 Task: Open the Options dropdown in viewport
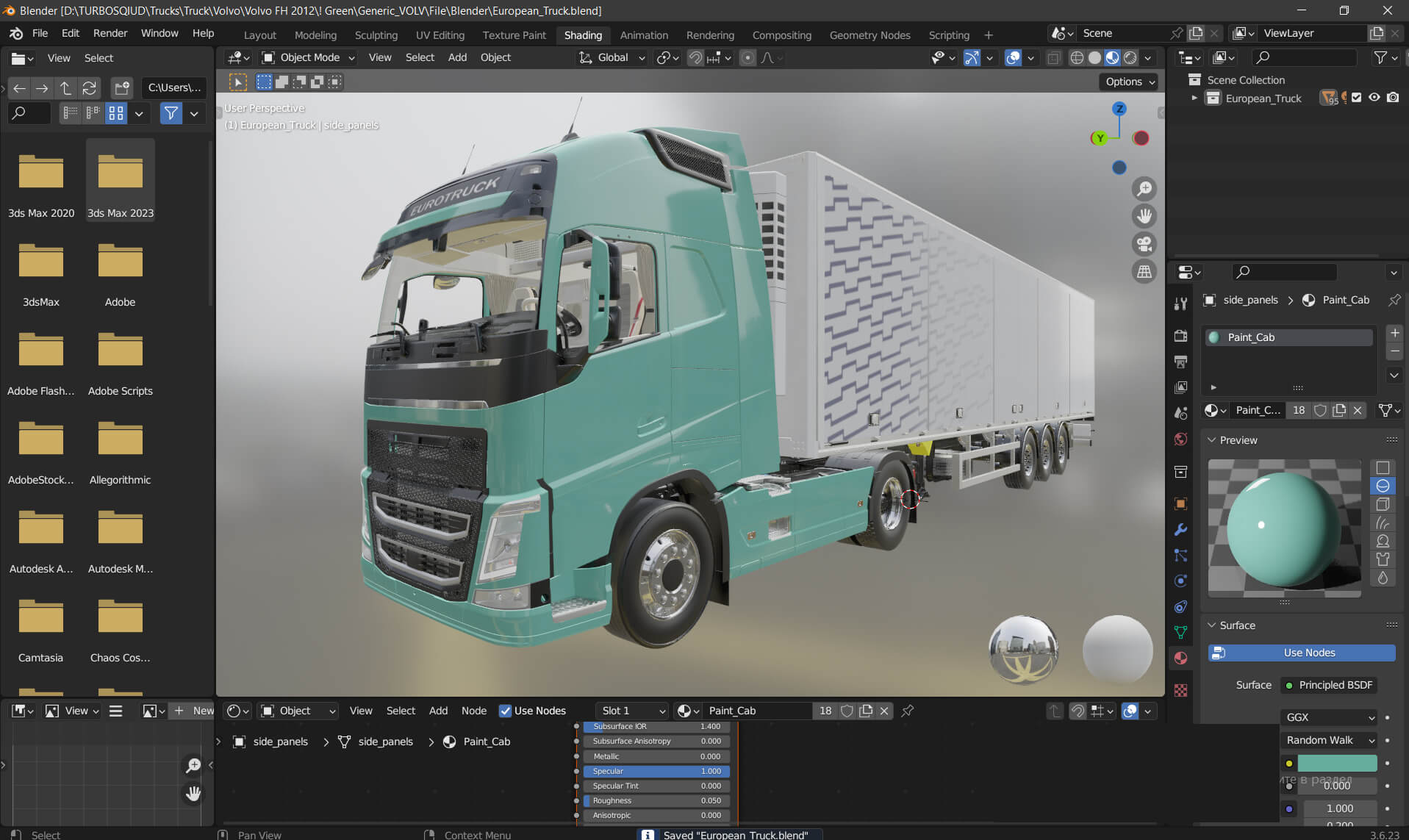point(1130,82)
